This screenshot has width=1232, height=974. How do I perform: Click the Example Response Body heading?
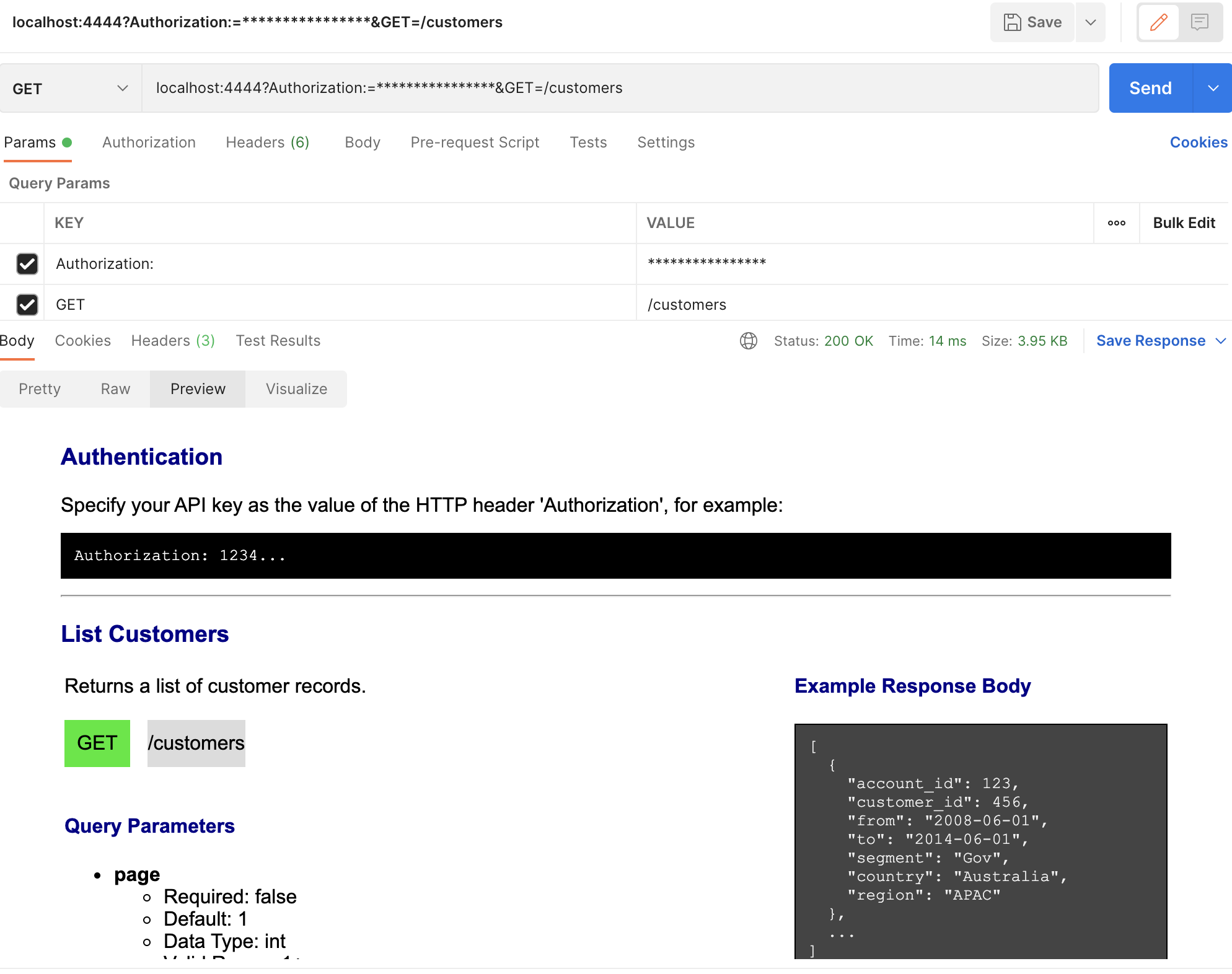click(912, 686)
